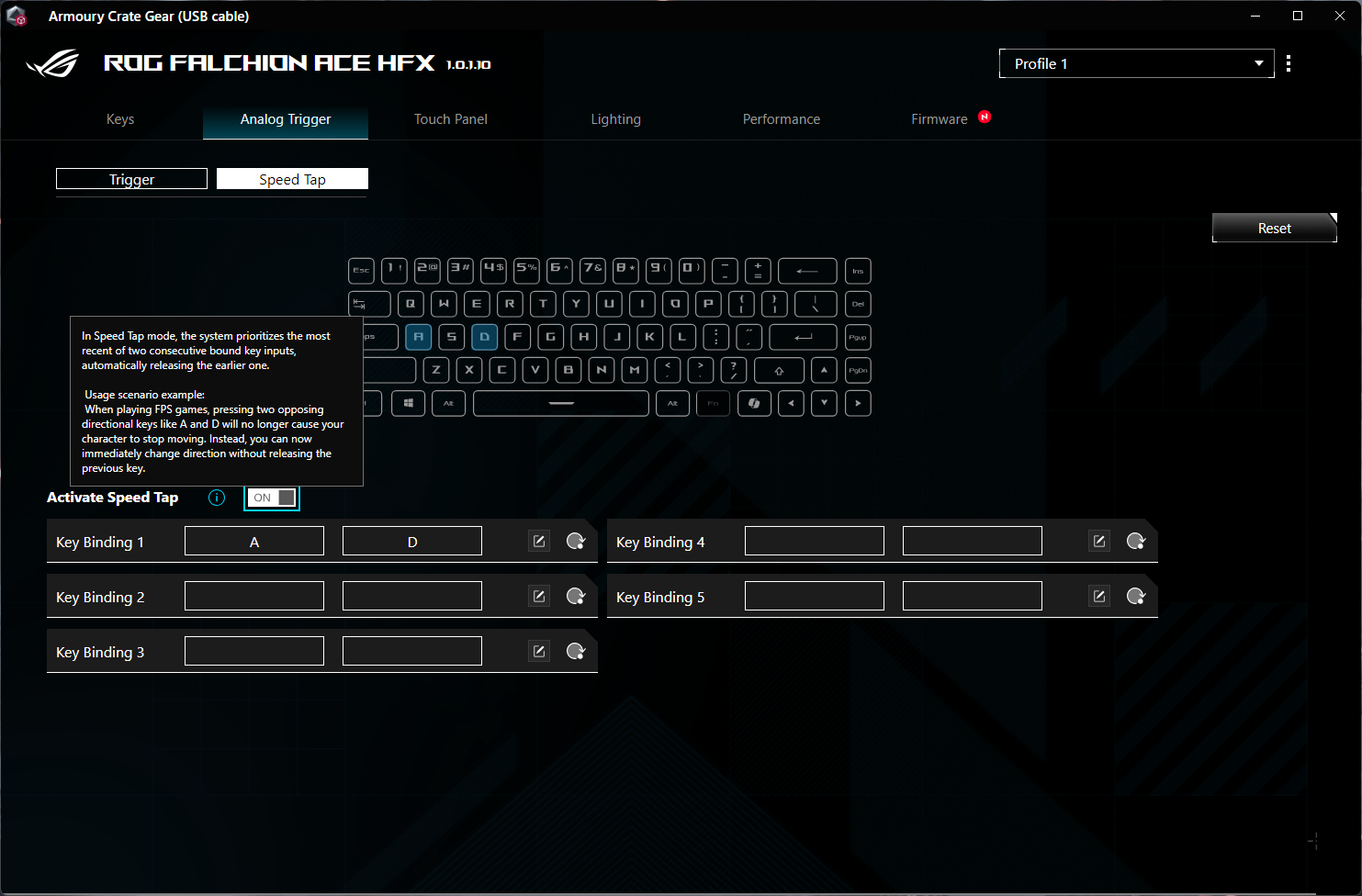Pick the Z key on keyboard diagram
Screen dimensions: 1362x896
pyautogui.click(x=436, y=370)
